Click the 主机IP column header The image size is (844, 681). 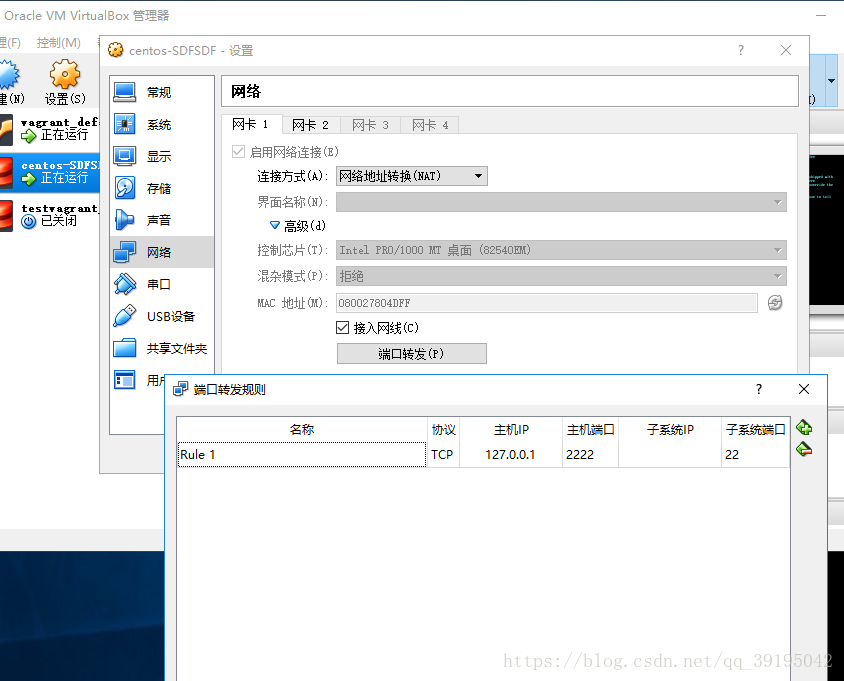tap(510, 430)
